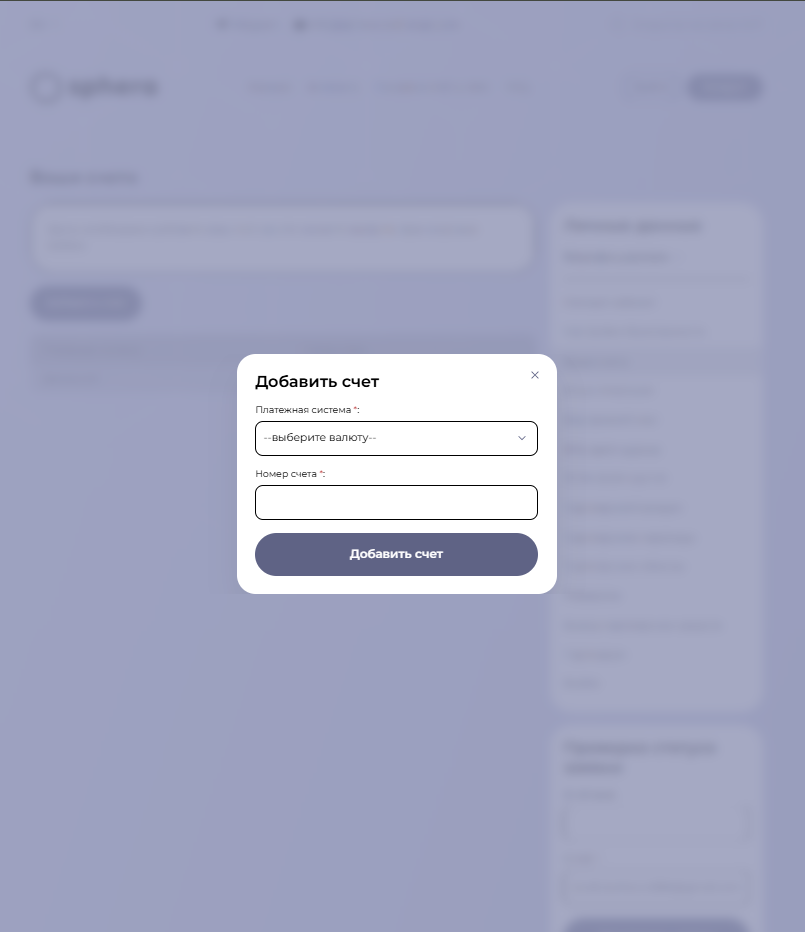Click the outlined header button beside dark pill

[647, 87]
